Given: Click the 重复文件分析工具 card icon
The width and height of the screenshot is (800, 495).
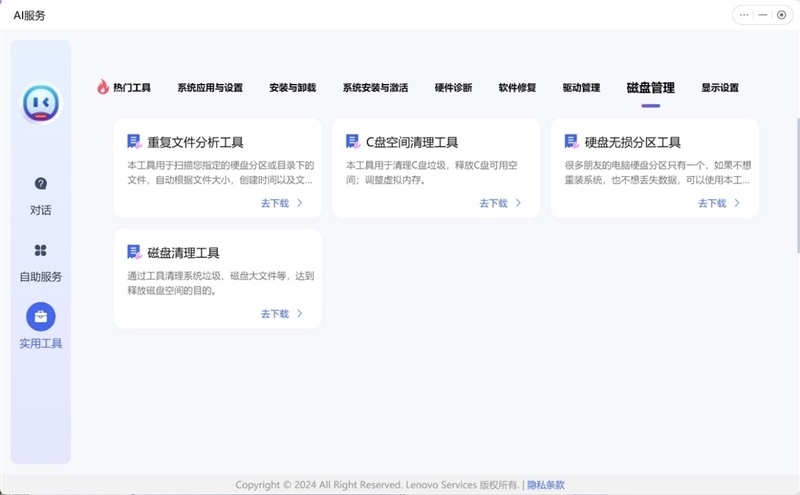Looking at the screenshot, I should click(x=134, y=142).
